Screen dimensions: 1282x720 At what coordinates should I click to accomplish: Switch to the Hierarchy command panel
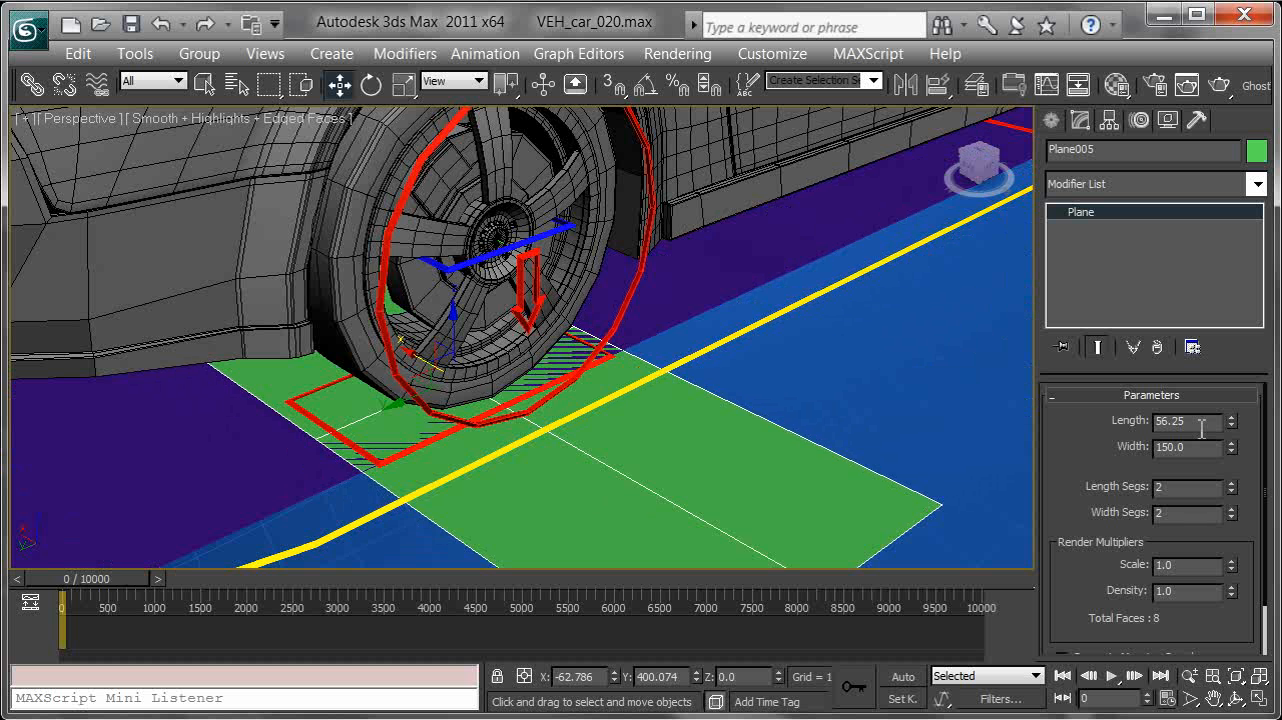click(1109, 121)
